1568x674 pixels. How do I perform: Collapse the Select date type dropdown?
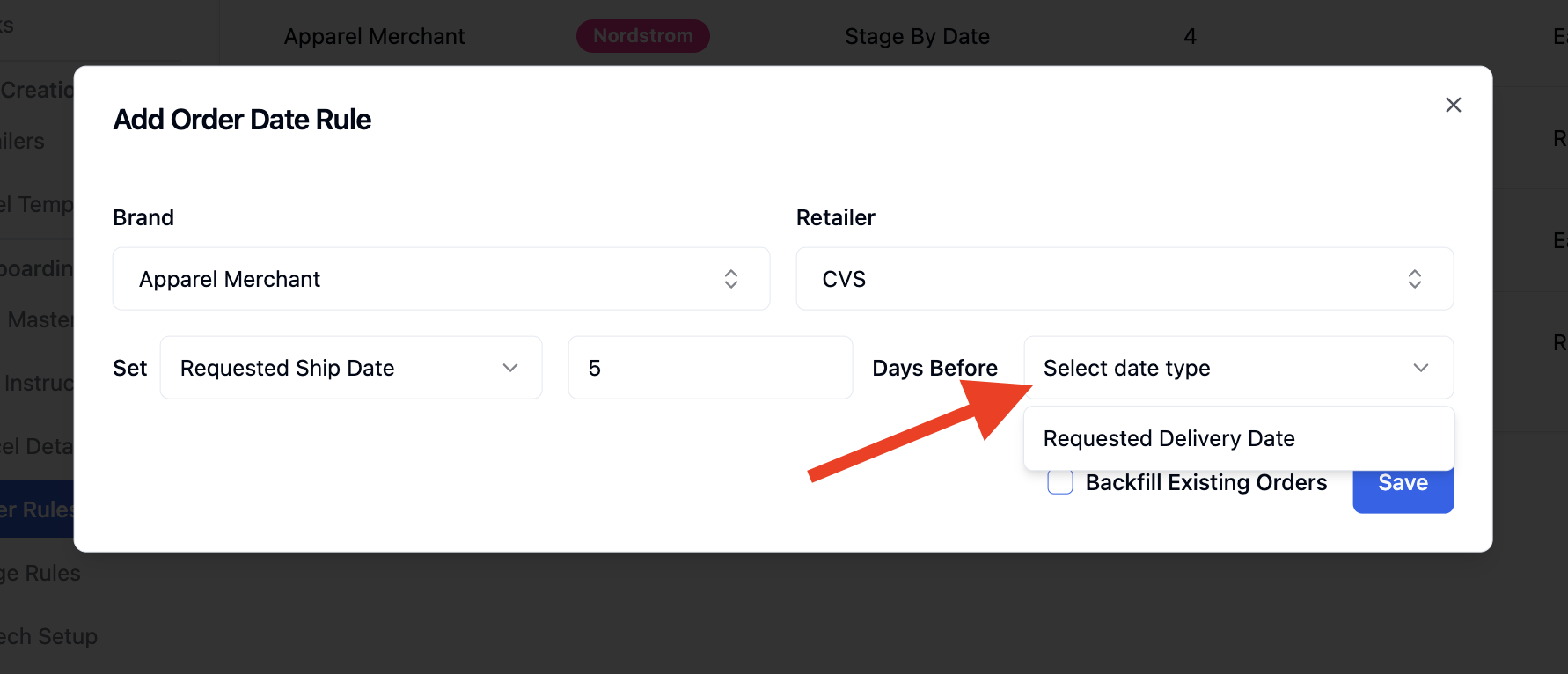1238,368
